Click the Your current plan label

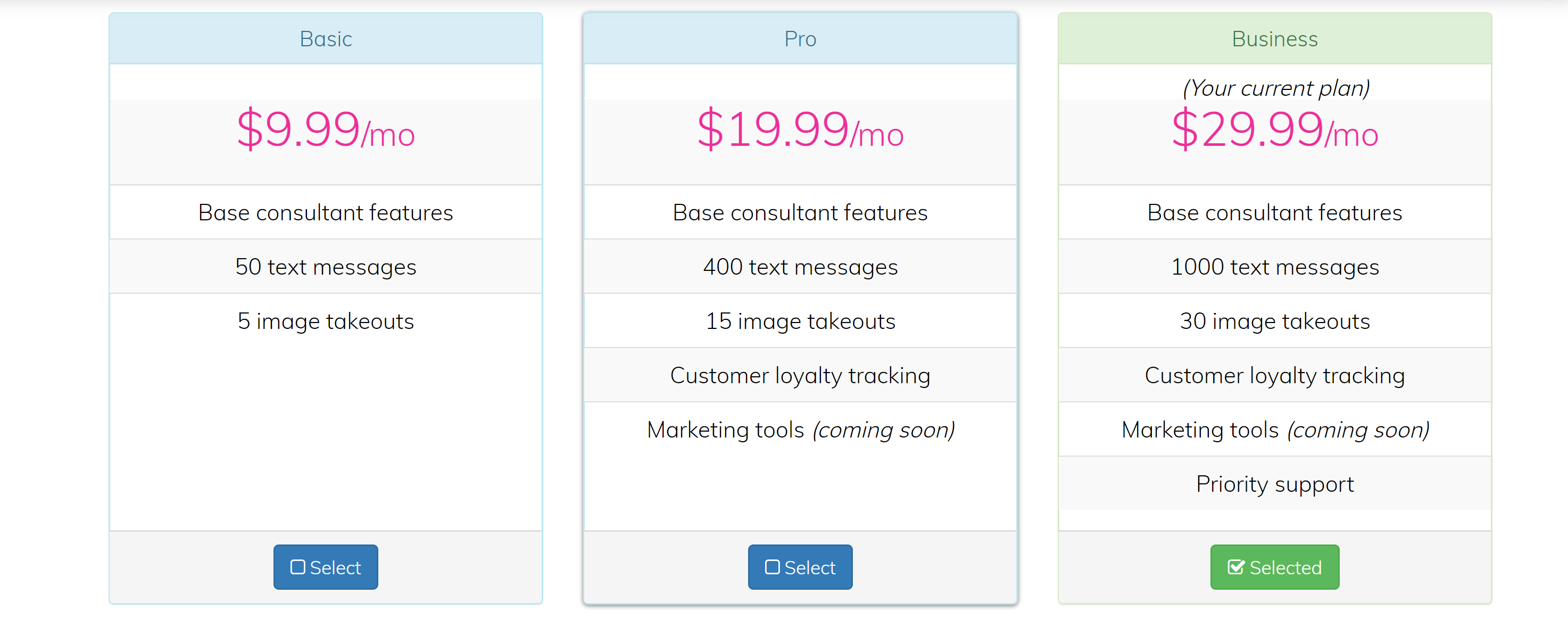(x=1275, y=88)
